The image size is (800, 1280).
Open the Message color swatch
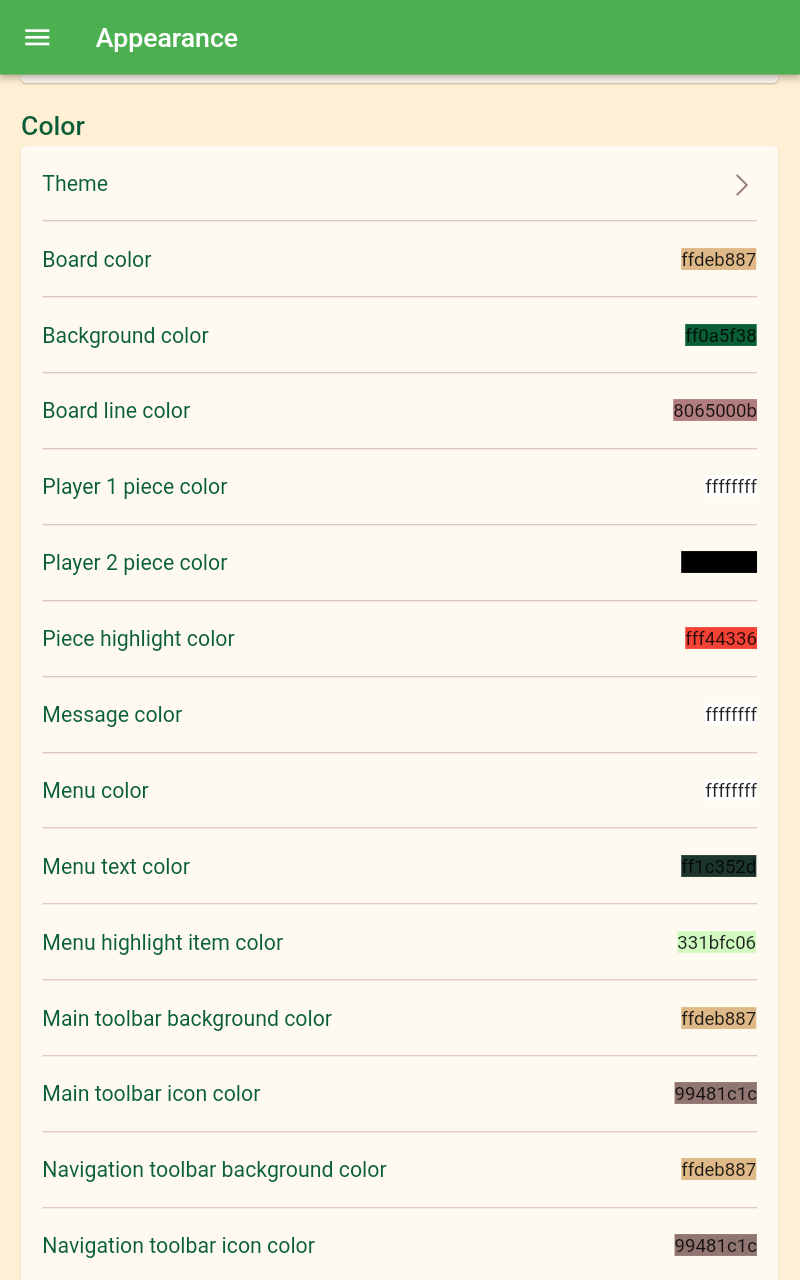point(730,715)
